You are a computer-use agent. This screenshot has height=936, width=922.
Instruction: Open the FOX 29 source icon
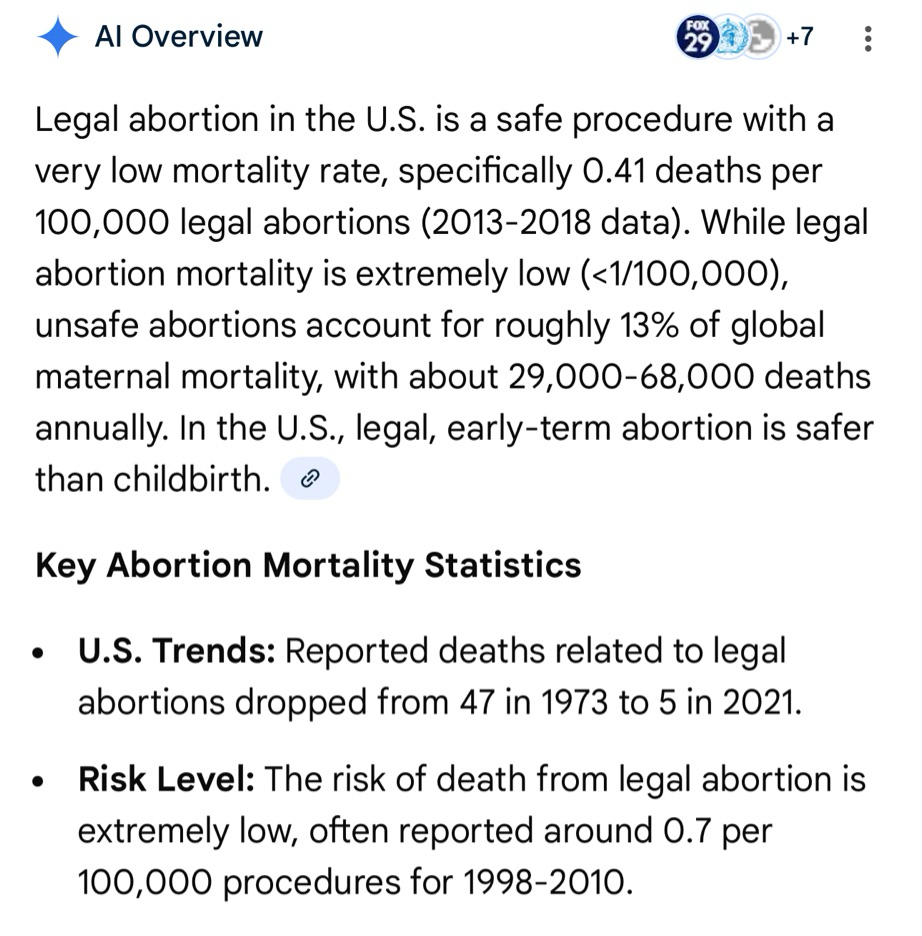(695, 38)
